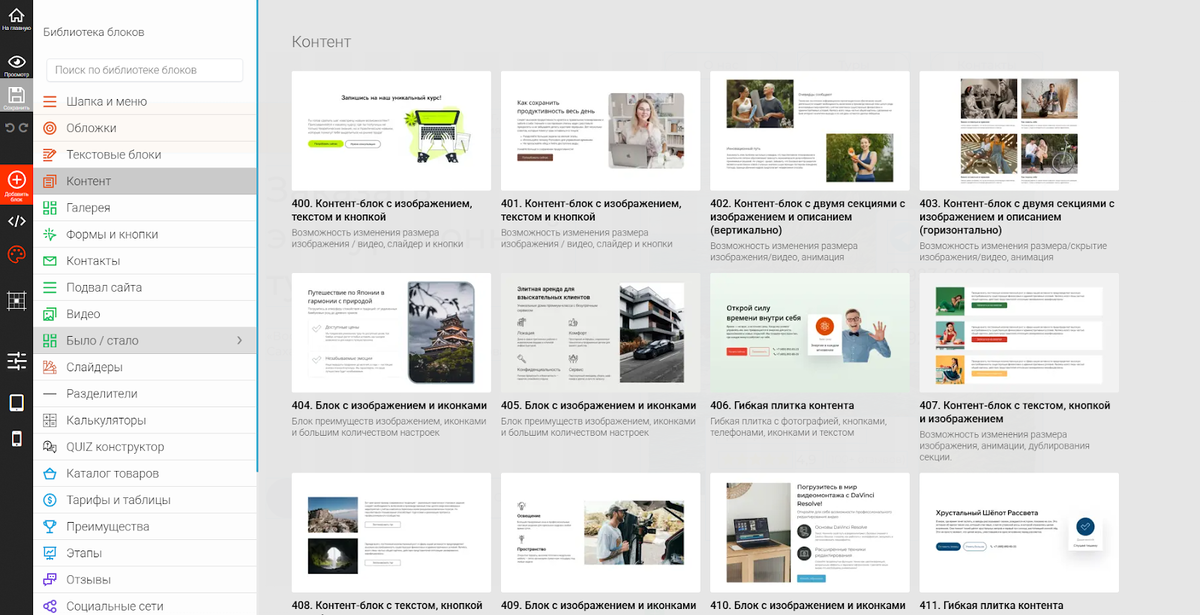Click the Отзывы chat bubbles icon
The width and height of the screenshot is (1200, 615).
(x=50, y=579)
